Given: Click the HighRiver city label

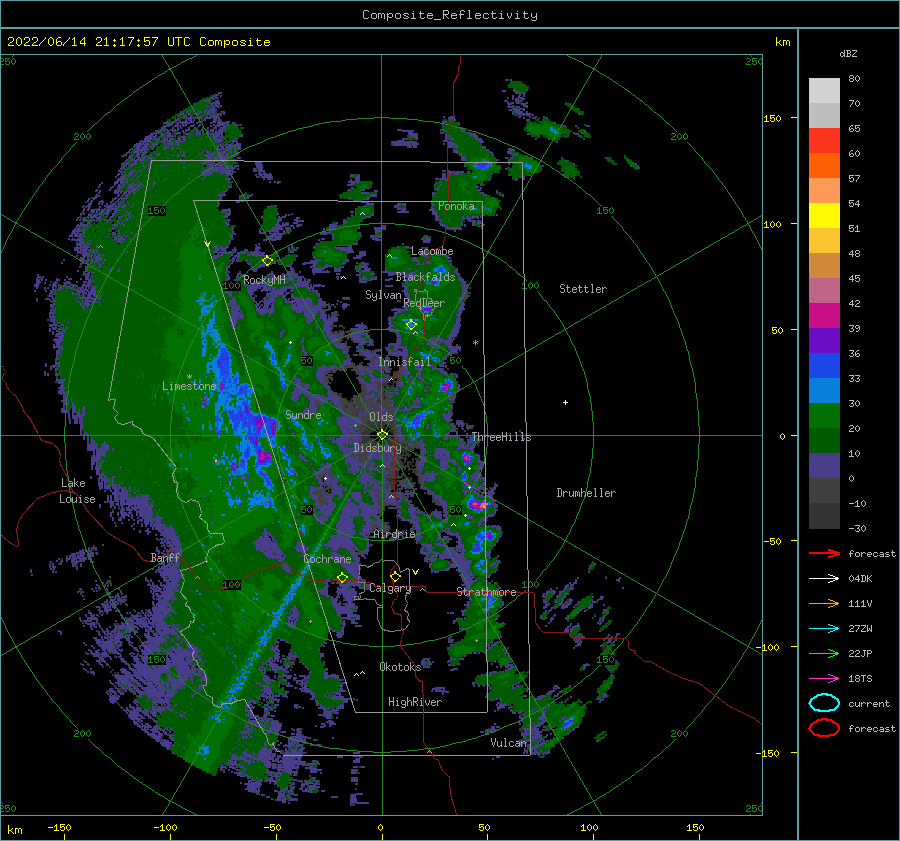Looking at the screenshot, I should (415, 702).
